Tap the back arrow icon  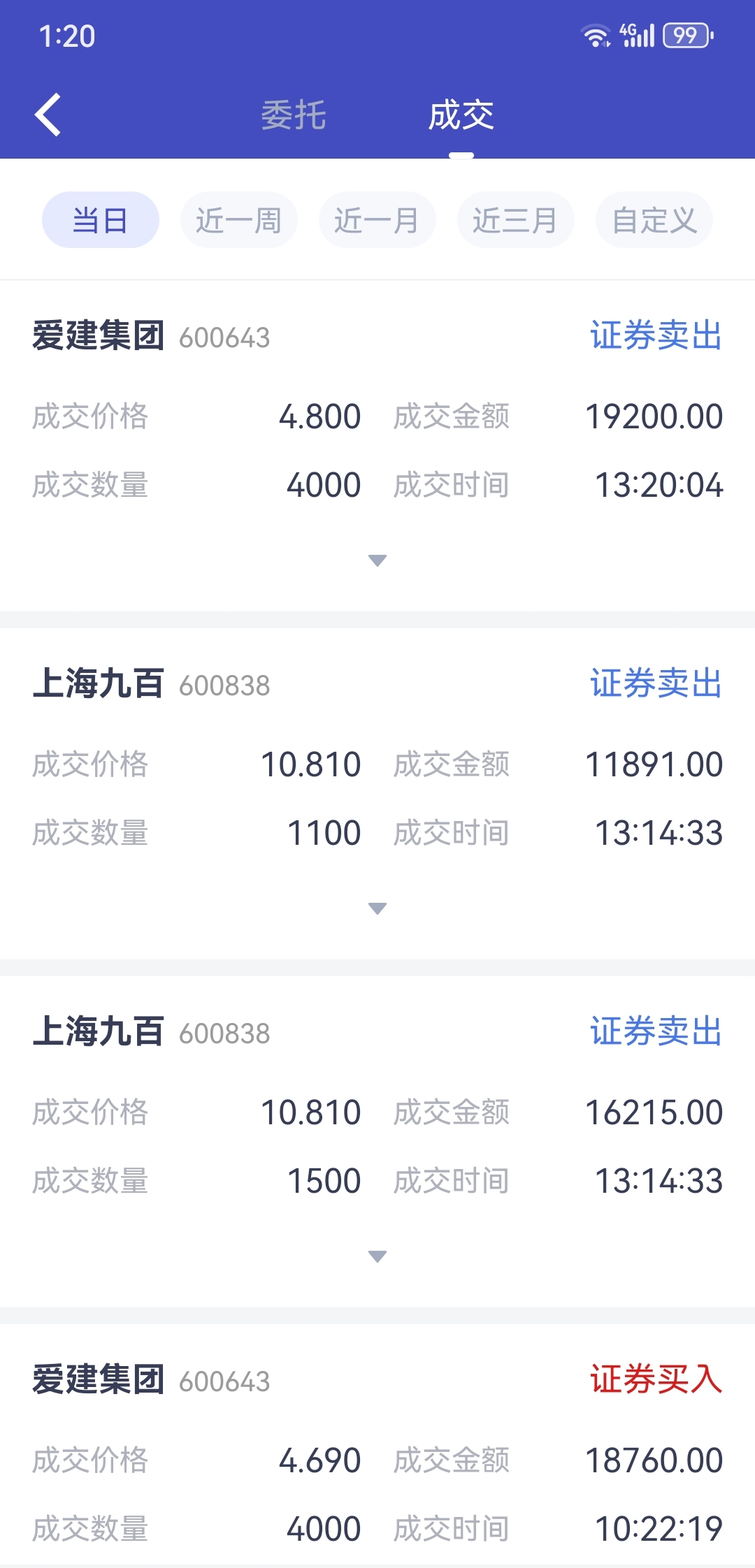pos(48,115)
